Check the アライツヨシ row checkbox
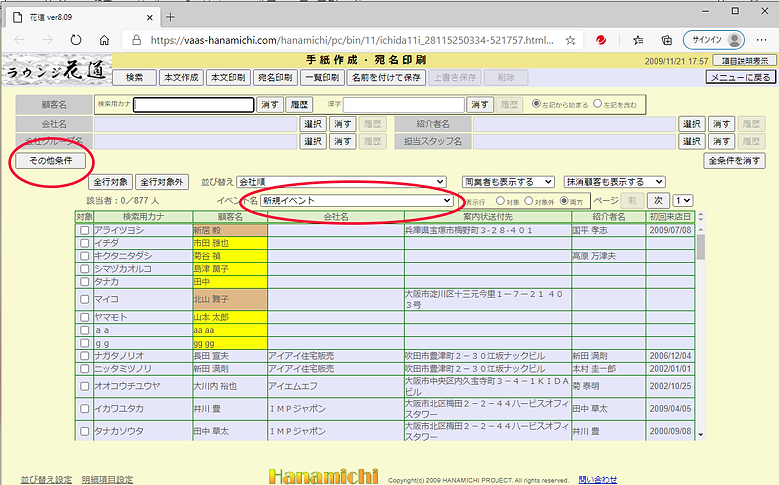779x485 pixels. (84, 231)
